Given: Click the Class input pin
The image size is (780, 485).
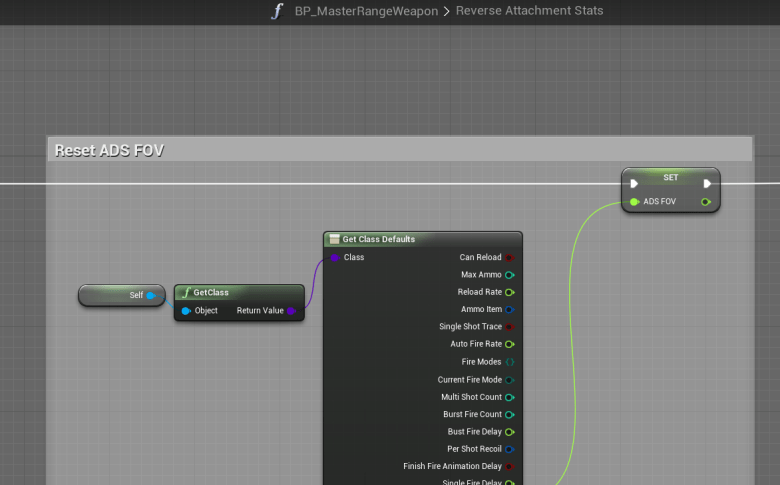Looking at the screenshot, I should tap(335, 257).
